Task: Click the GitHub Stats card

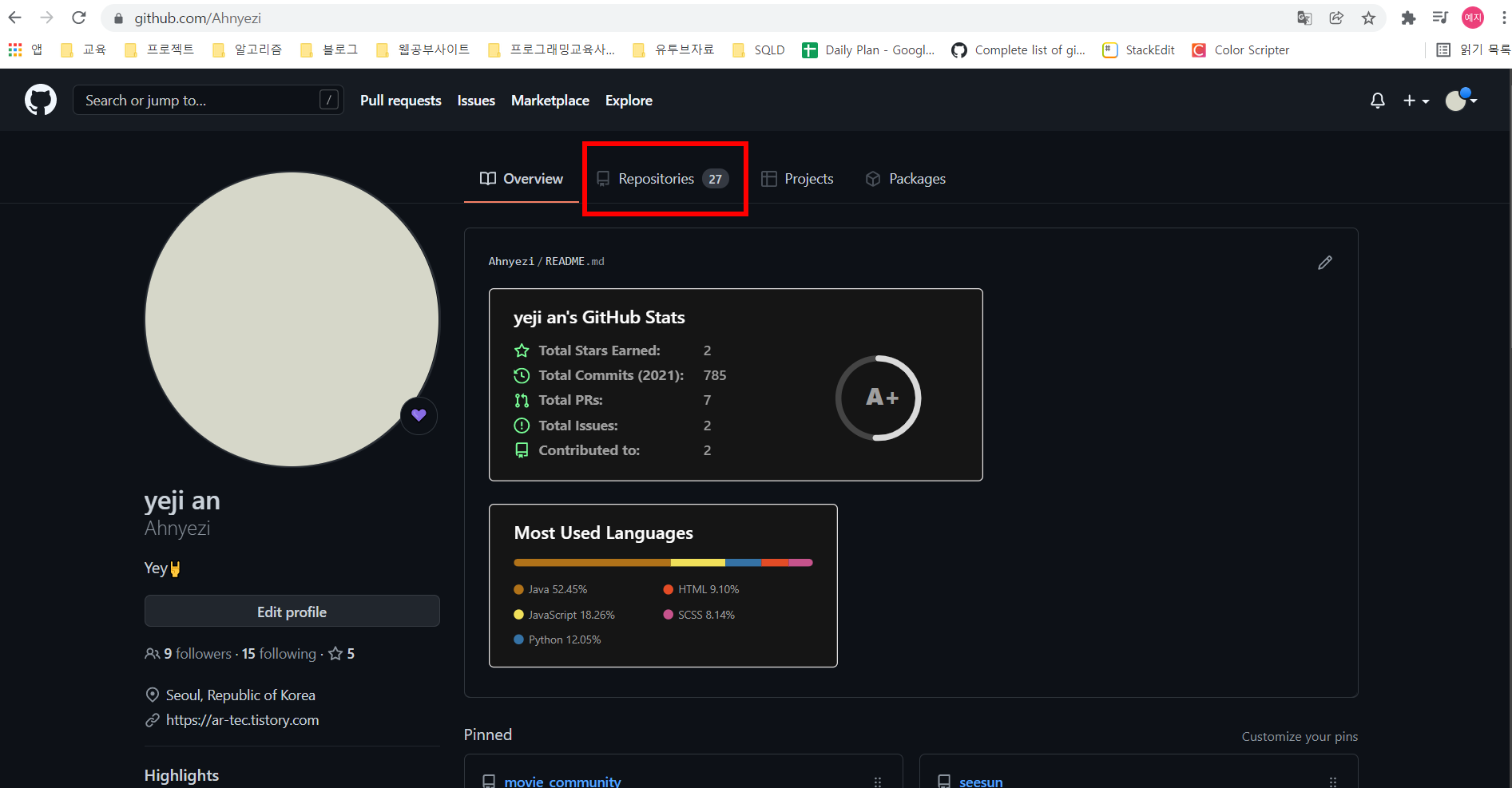Action: [736, 385]
